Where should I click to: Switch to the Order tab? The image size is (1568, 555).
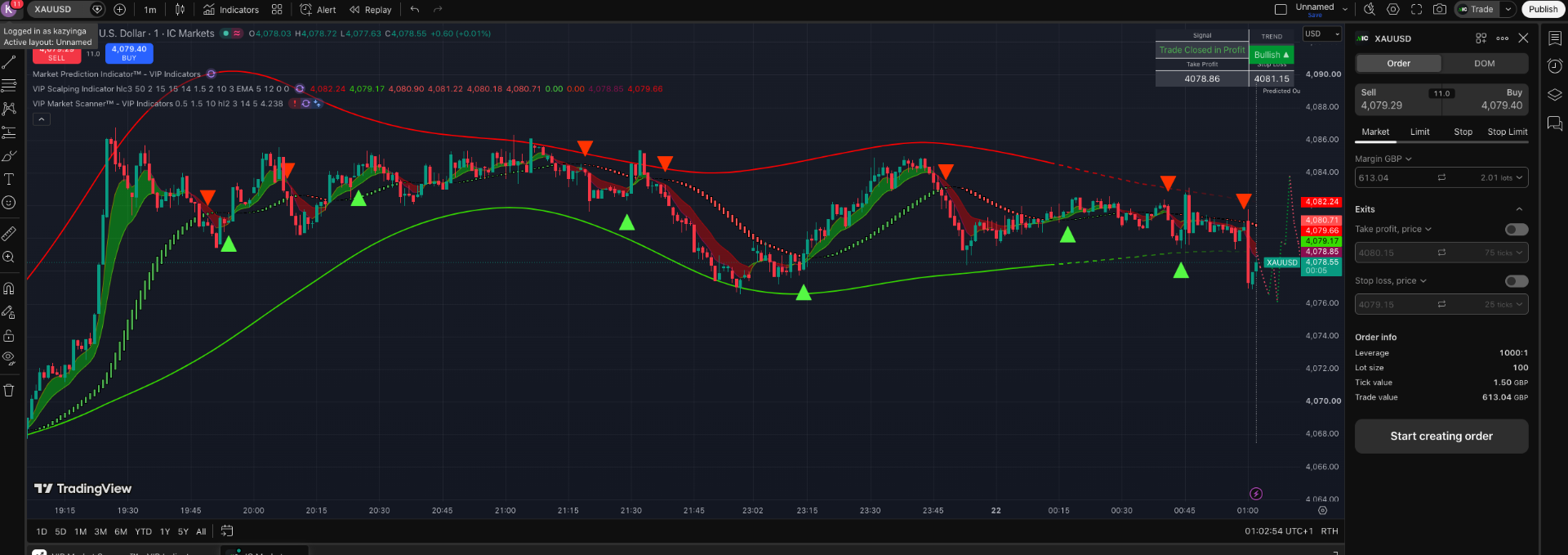[x=1398, y=64]
